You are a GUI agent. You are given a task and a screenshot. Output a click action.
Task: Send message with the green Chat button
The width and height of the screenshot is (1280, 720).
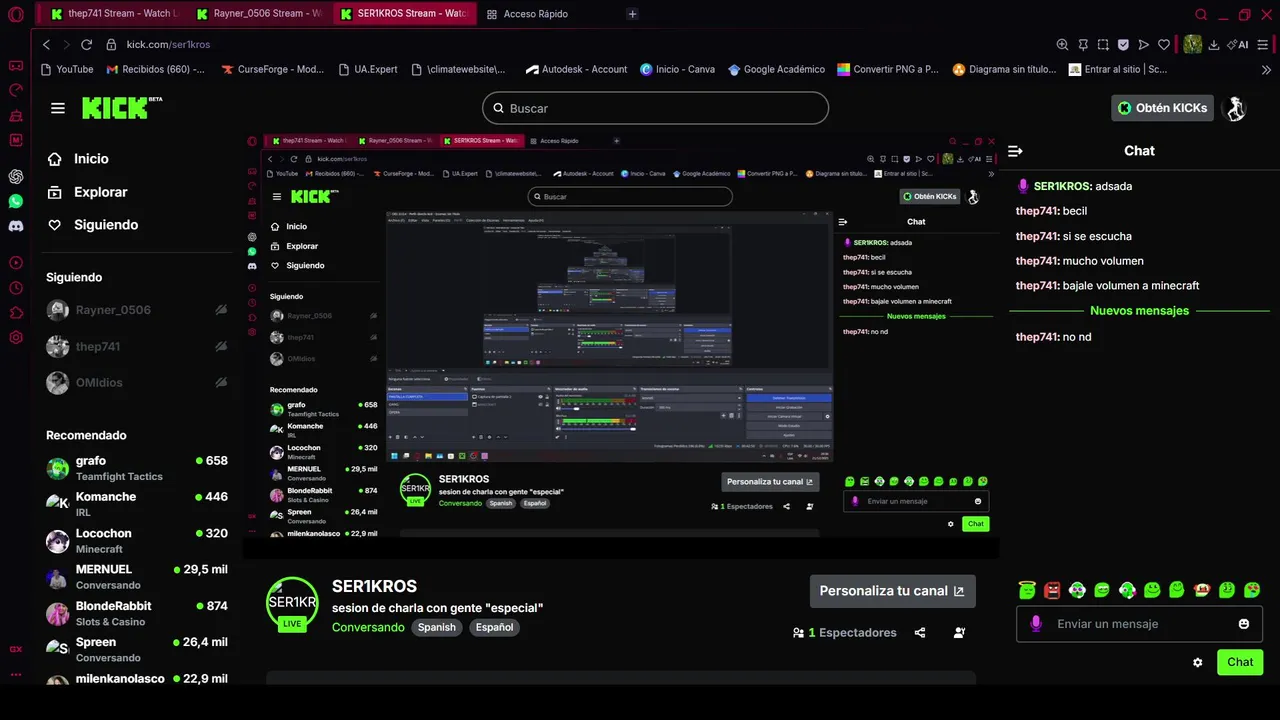[1240, 662]
